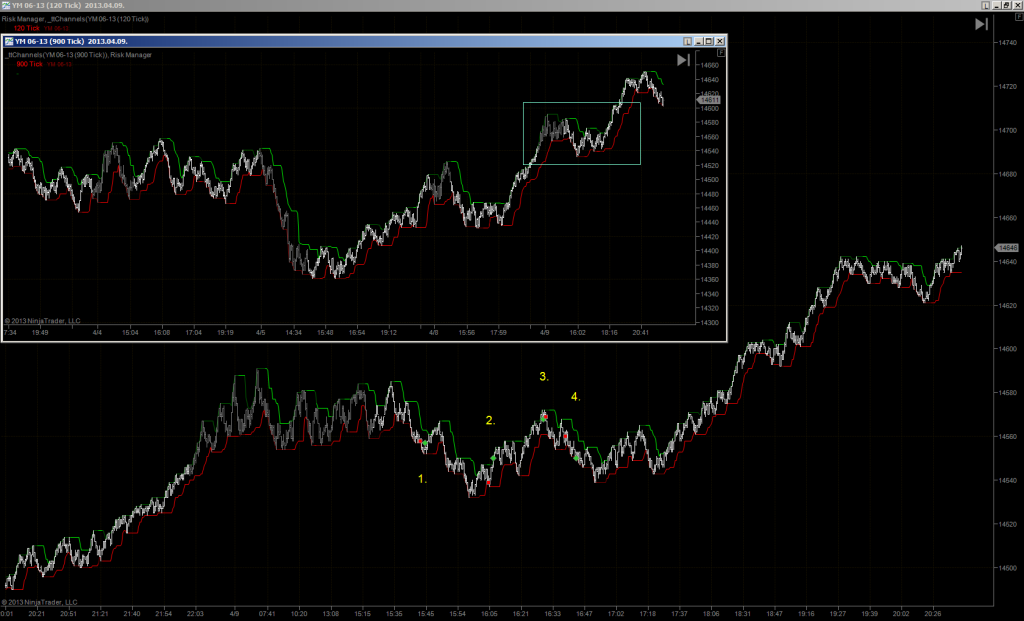Click the F button on the 120 Tick chart

pos(1019,16)
